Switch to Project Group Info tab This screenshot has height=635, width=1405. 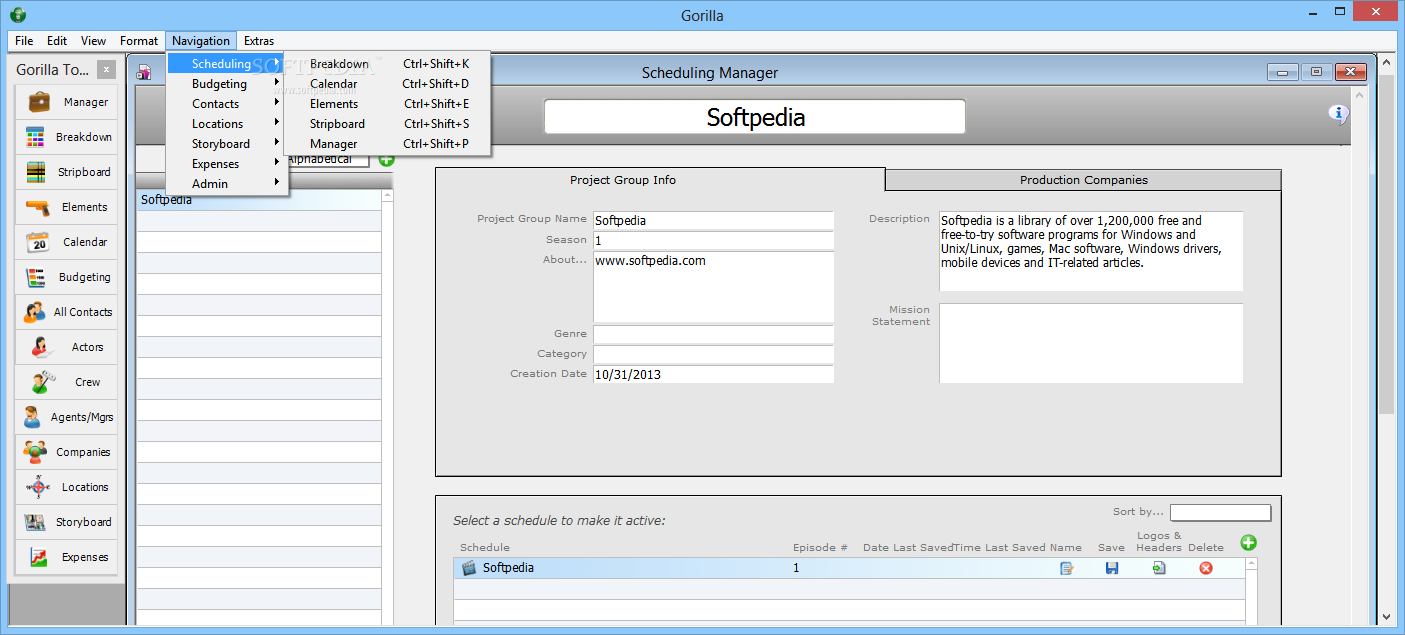pos(660,180)
